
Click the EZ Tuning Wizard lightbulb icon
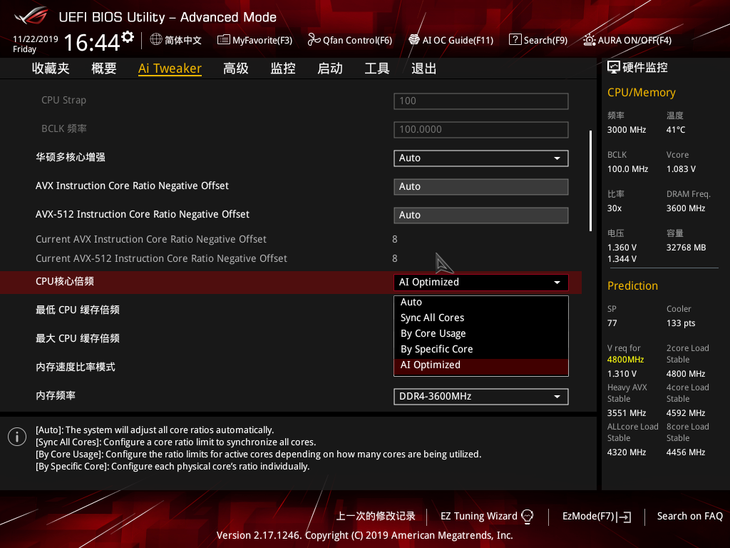pos(527,516)
